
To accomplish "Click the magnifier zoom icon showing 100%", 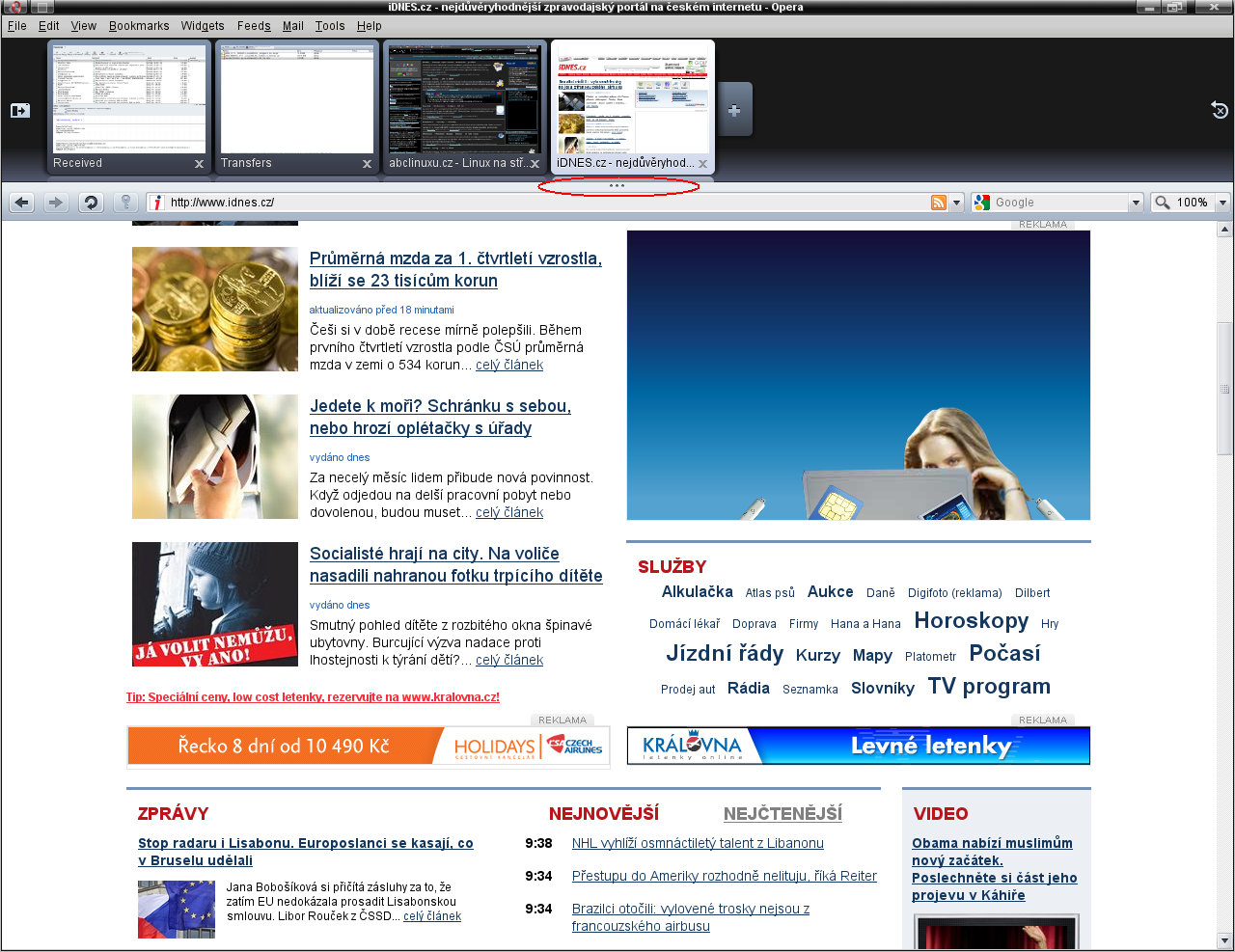I will [1182, 203].
